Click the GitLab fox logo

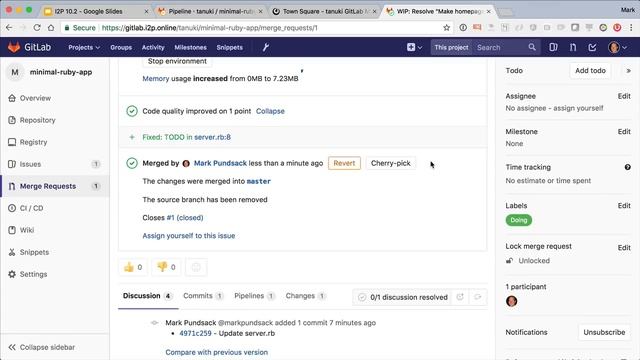pos(14,47)
